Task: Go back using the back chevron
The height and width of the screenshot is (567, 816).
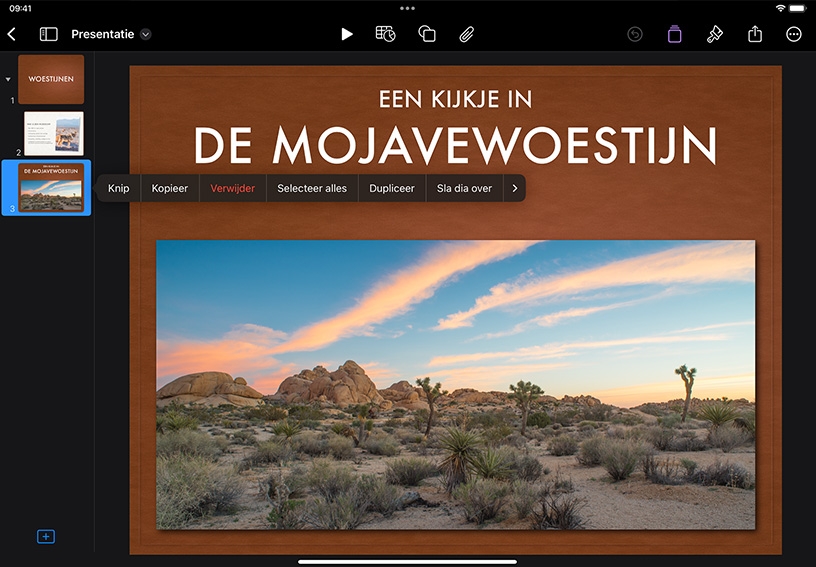Action: (x=11, y=34)
